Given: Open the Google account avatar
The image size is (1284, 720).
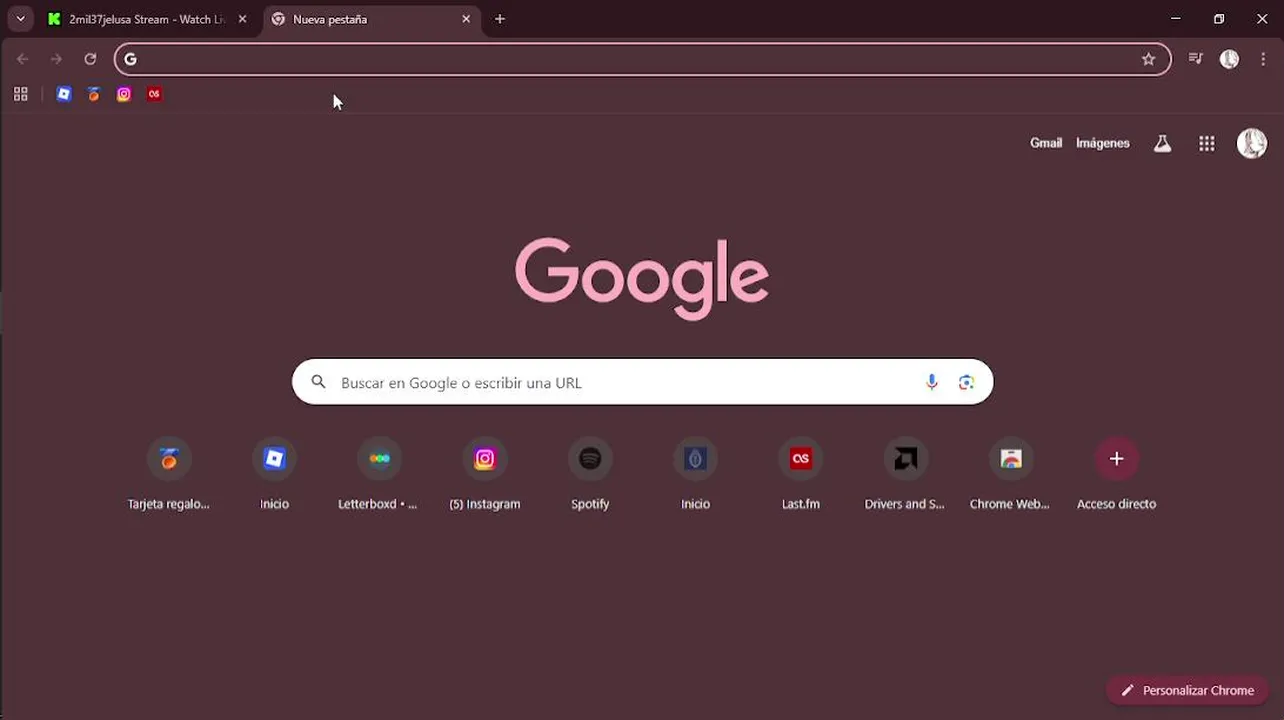Looking at the screenshot, I should click(1252, 143).
